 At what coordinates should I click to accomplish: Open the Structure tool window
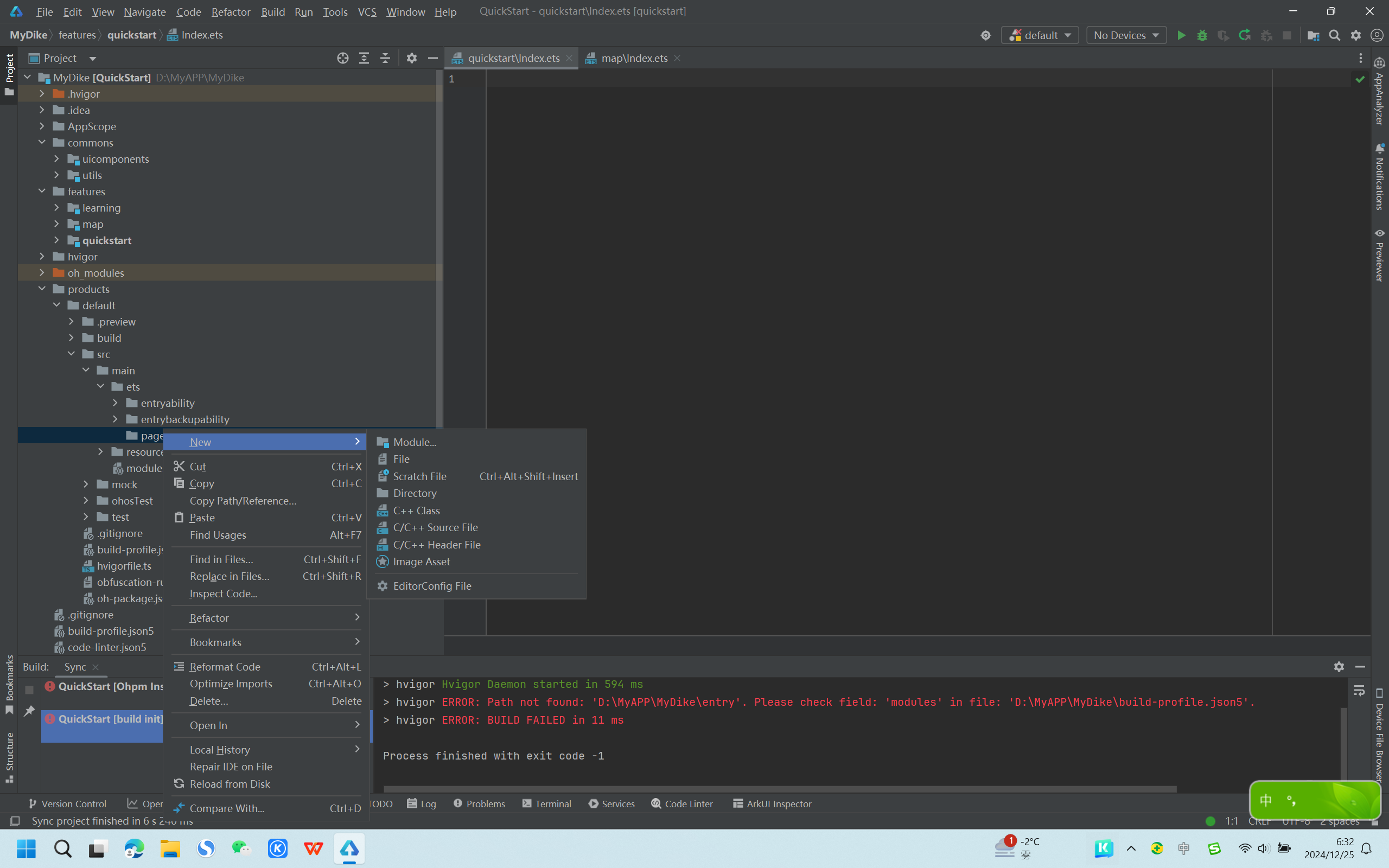click(x=9, y=757)
